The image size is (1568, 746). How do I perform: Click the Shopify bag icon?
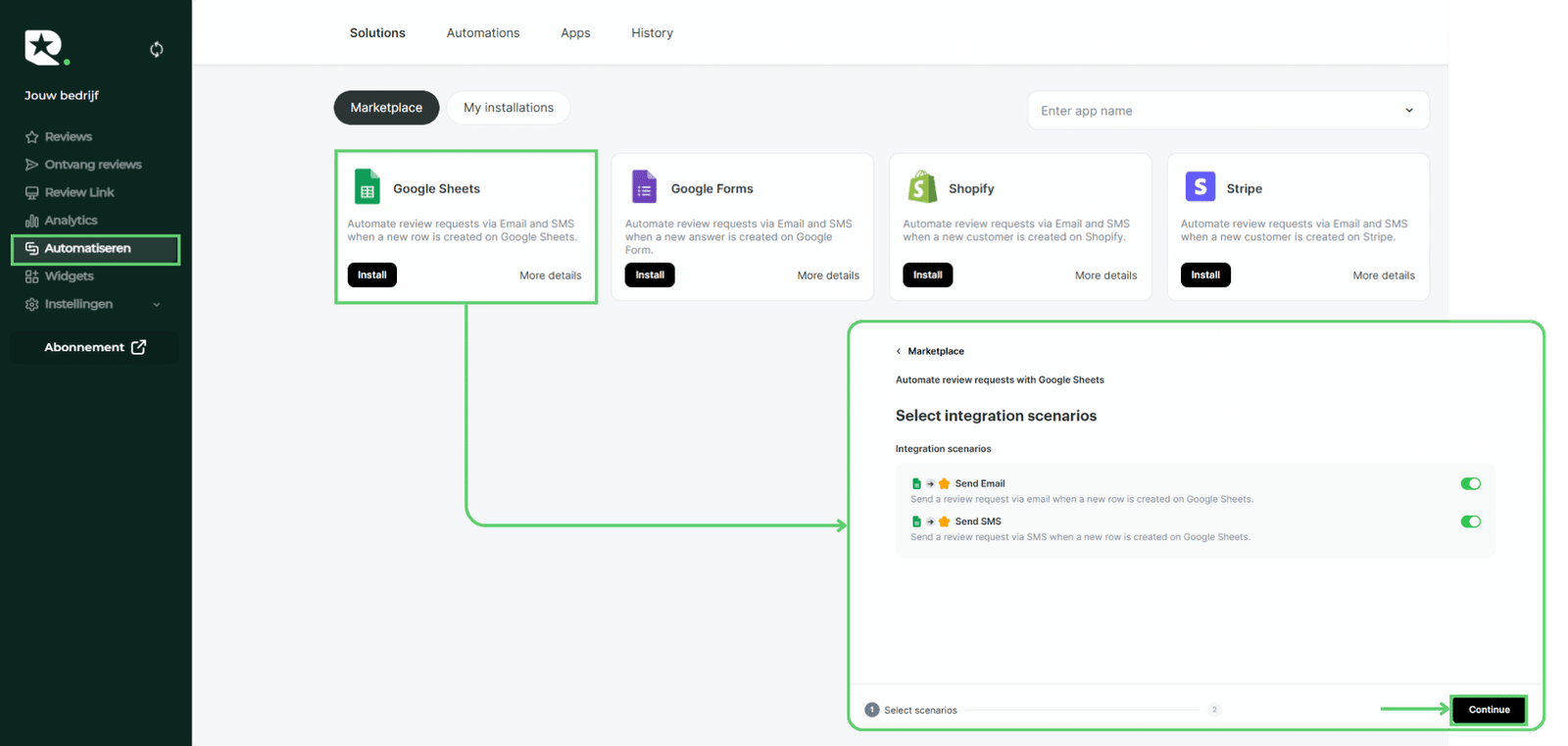922,187
